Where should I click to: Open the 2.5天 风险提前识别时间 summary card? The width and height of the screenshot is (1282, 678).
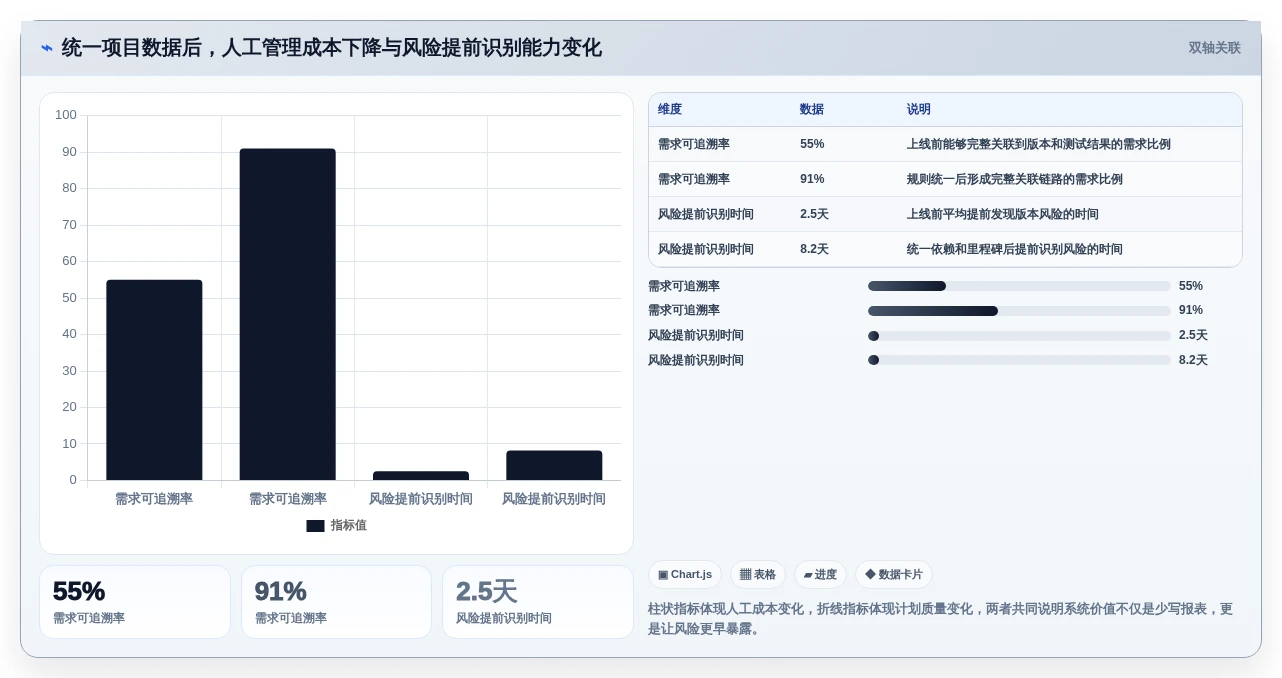tap(538, 602)
